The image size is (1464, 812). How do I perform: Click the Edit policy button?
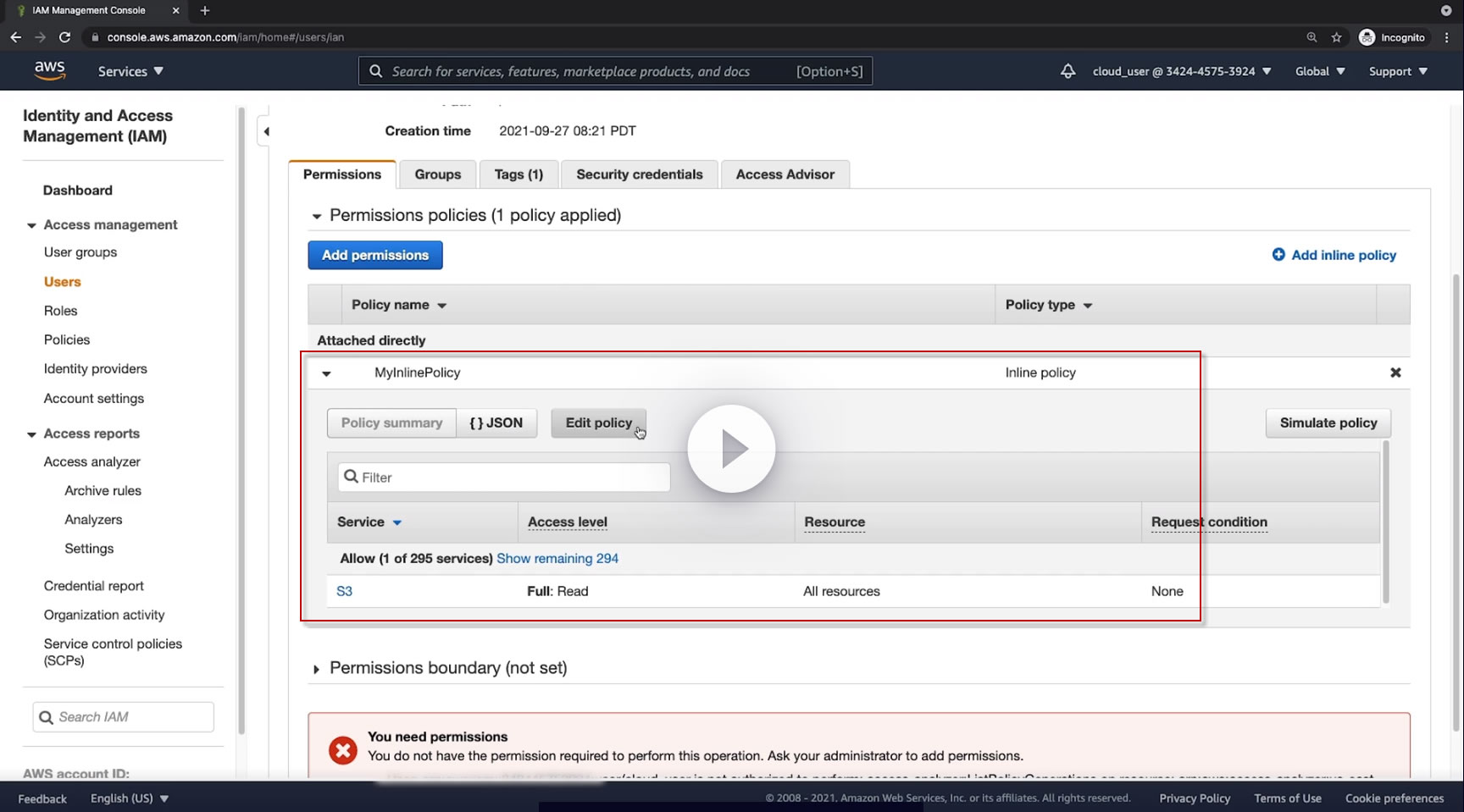599,423
